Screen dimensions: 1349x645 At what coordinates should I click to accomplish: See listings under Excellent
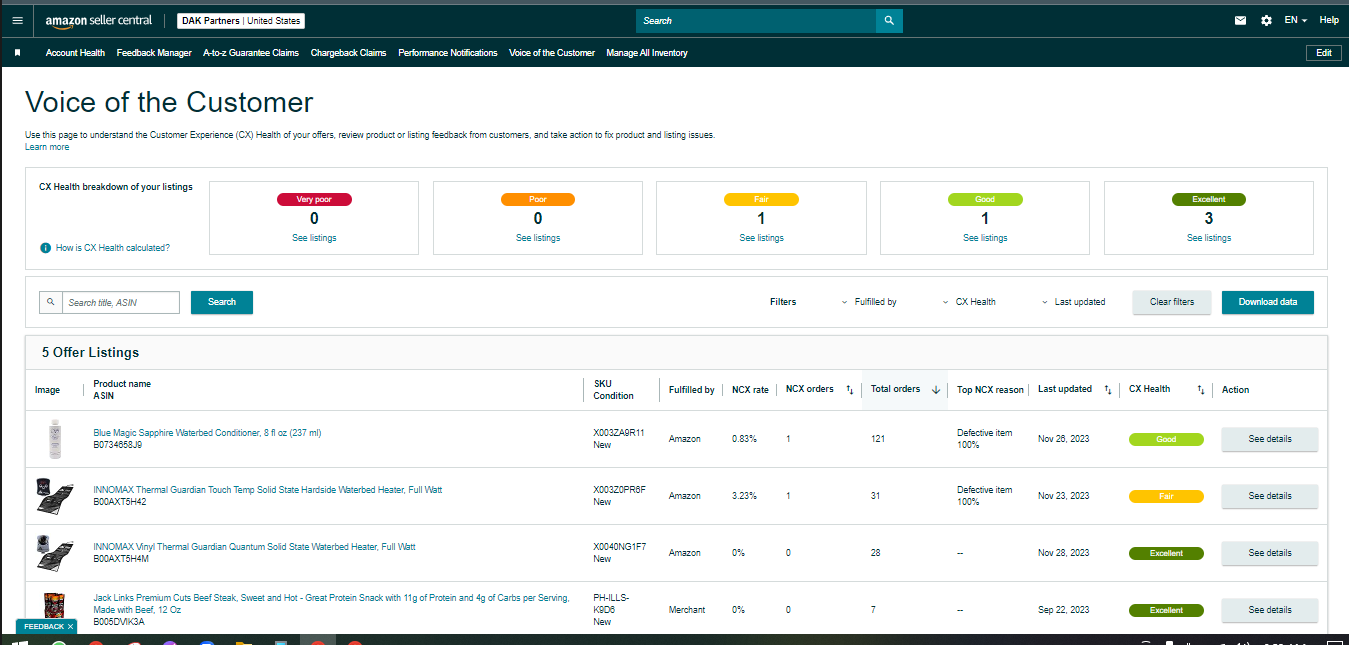tap(1209, 238)
